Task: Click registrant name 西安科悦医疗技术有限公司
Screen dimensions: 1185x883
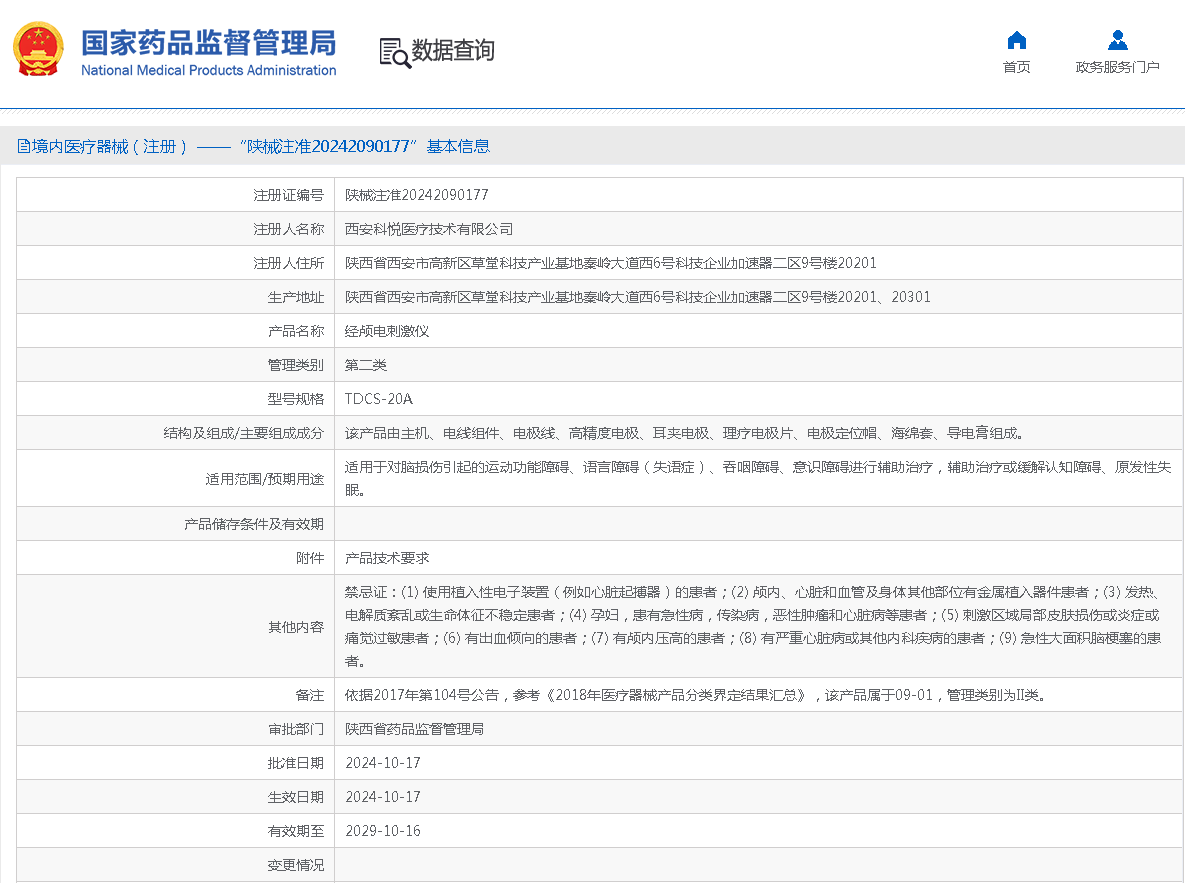Action: [429, 229]
